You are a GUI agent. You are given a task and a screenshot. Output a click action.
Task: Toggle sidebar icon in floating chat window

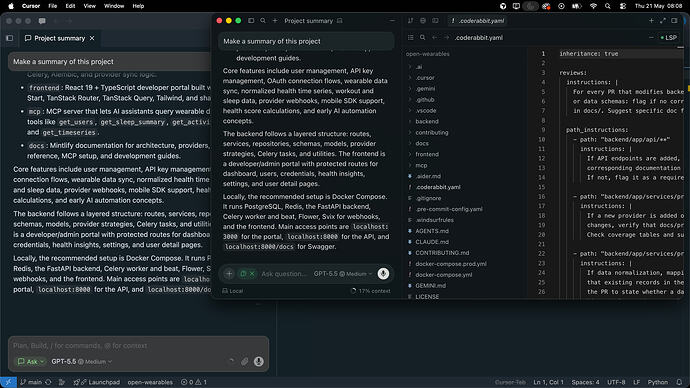[x=251, y=21]
